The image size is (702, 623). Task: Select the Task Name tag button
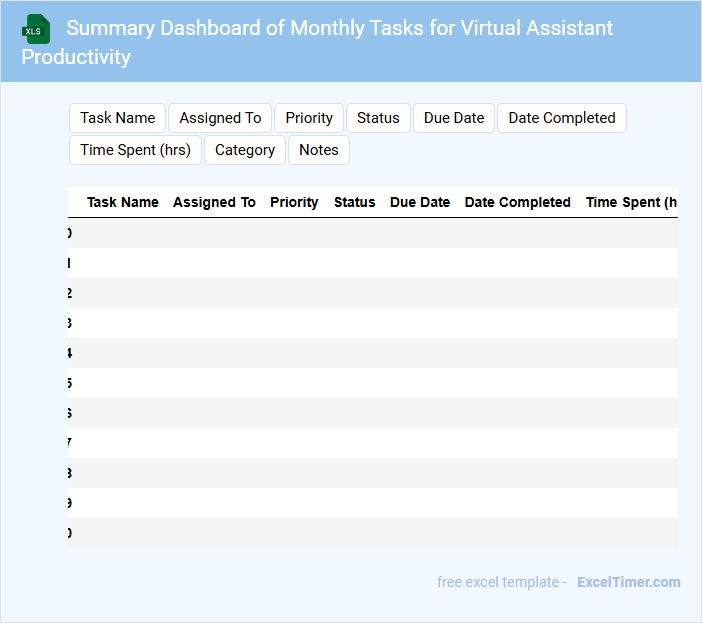point(118,118)
